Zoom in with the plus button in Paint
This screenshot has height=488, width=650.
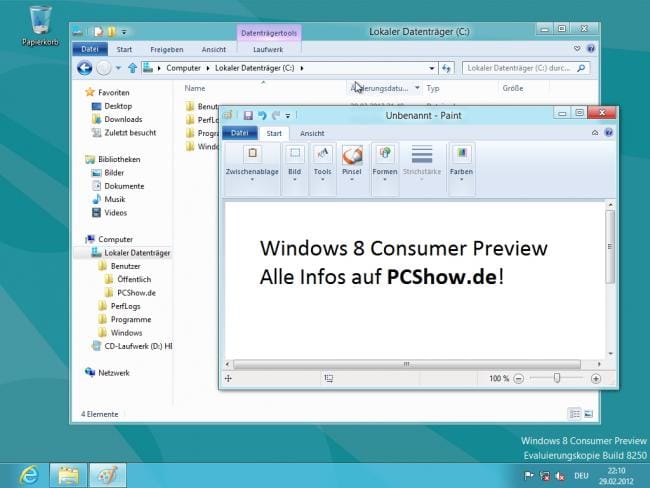[596, 379]
